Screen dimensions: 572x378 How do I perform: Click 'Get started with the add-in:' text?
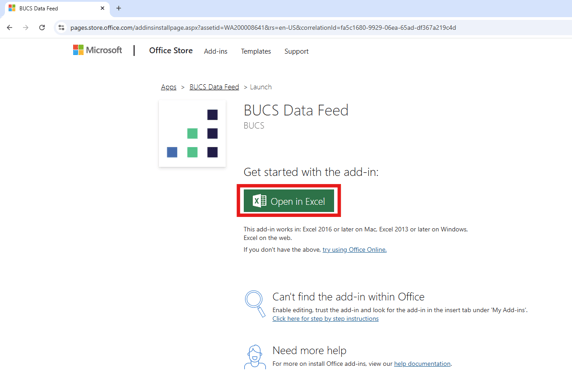click(311, 172)
